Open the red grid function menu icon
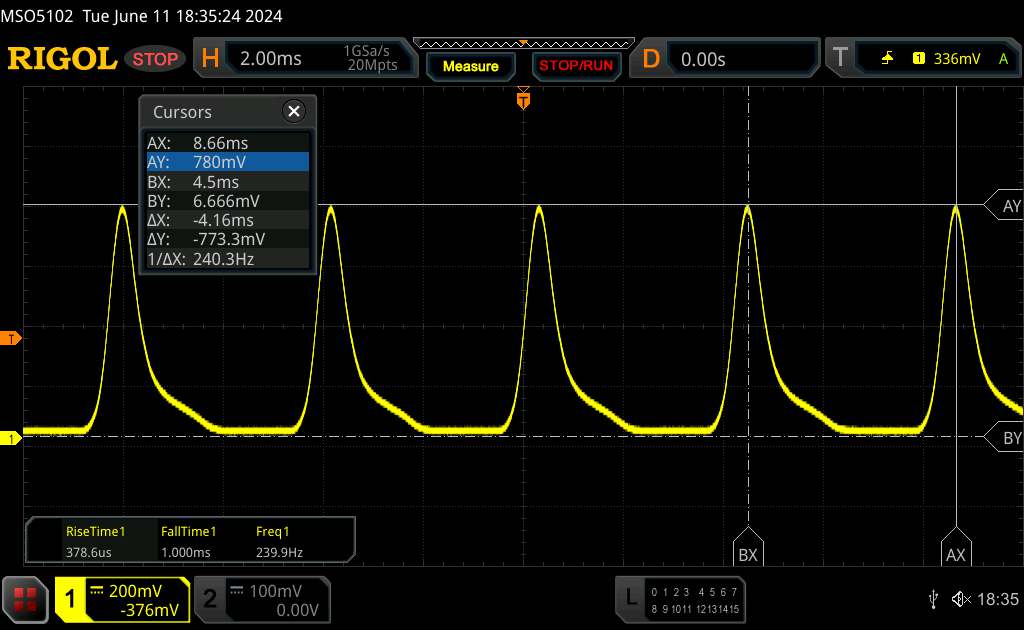The image size is (1024, 630). point(27,599)
